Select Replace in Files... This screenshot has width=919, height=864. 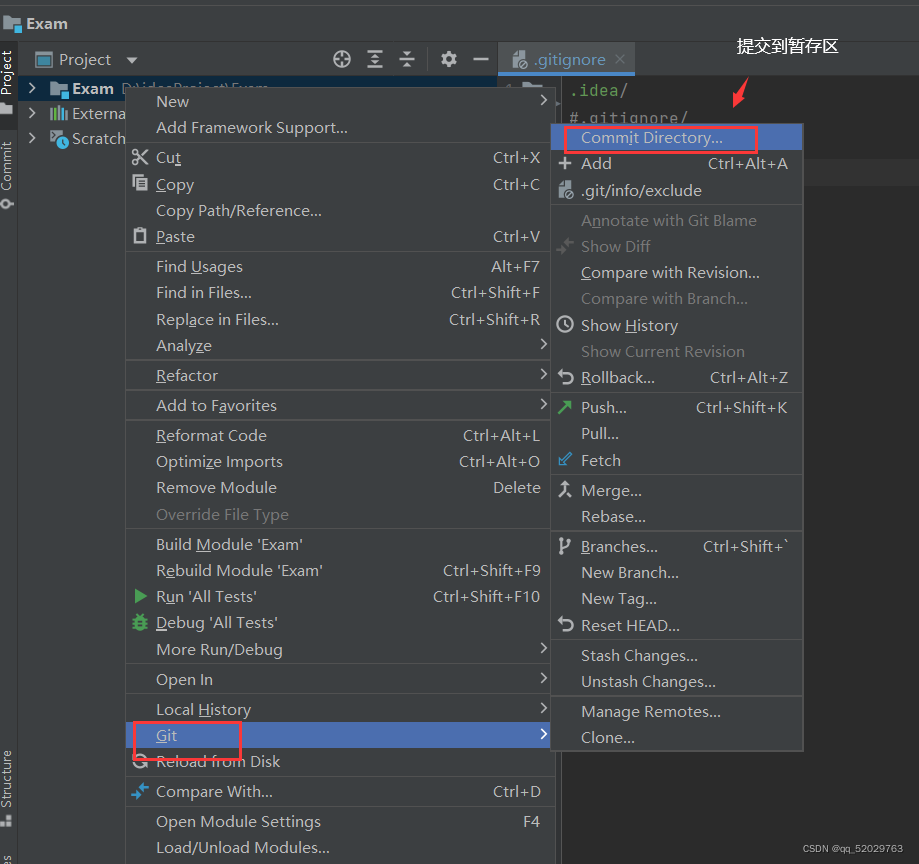pos(339,319)
